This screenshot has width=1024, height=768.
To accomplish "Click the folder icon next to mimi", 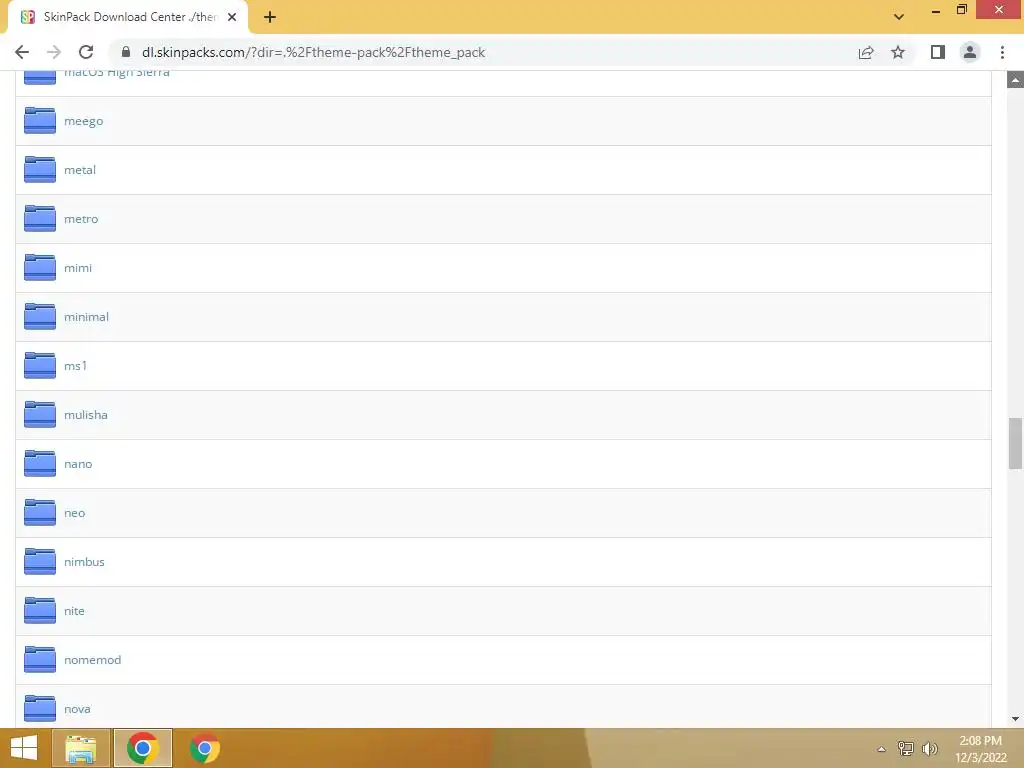I will [40, 268].
